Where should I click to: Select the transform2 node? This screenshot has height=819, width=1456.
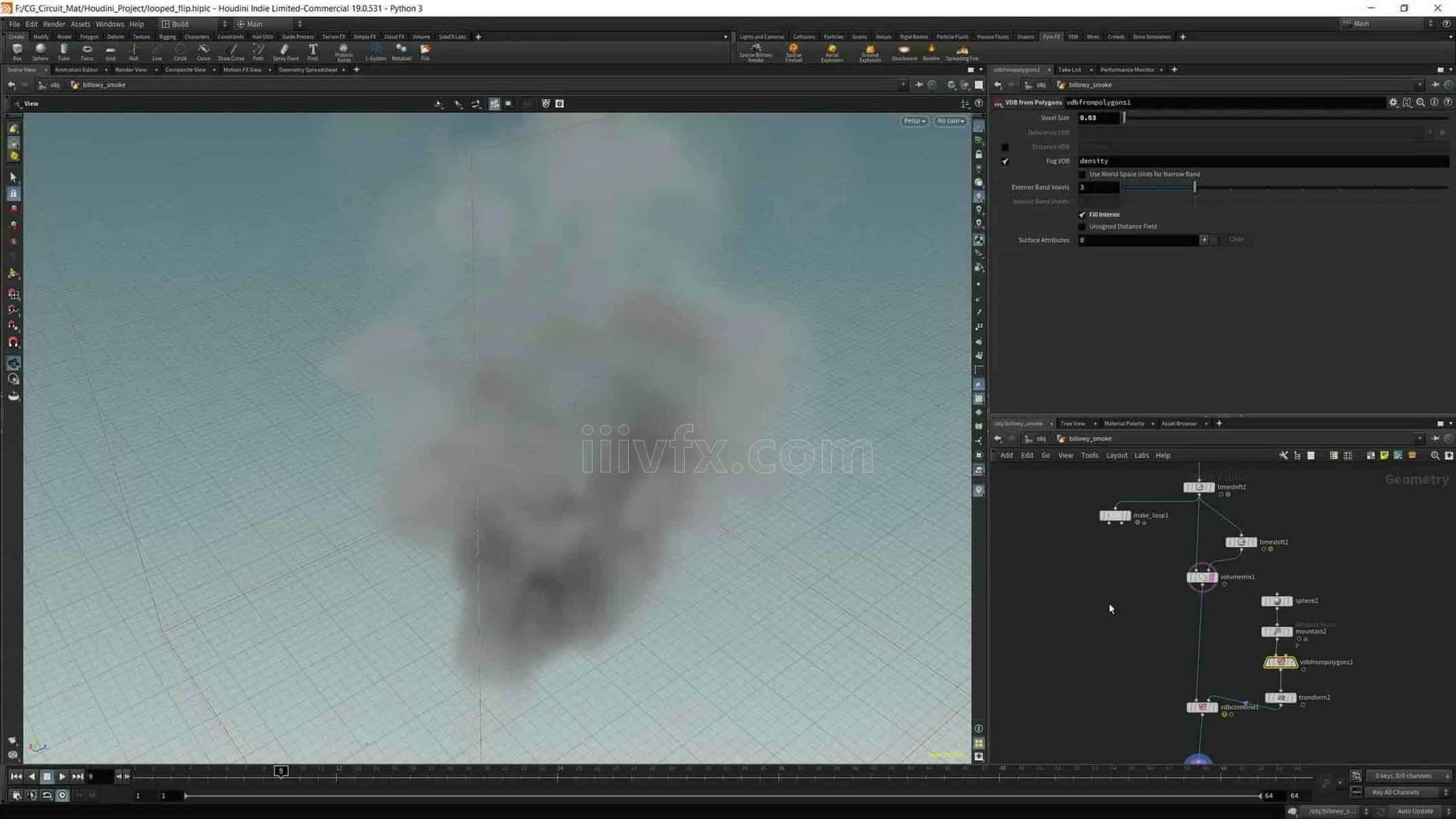(x=1280, y=698)
